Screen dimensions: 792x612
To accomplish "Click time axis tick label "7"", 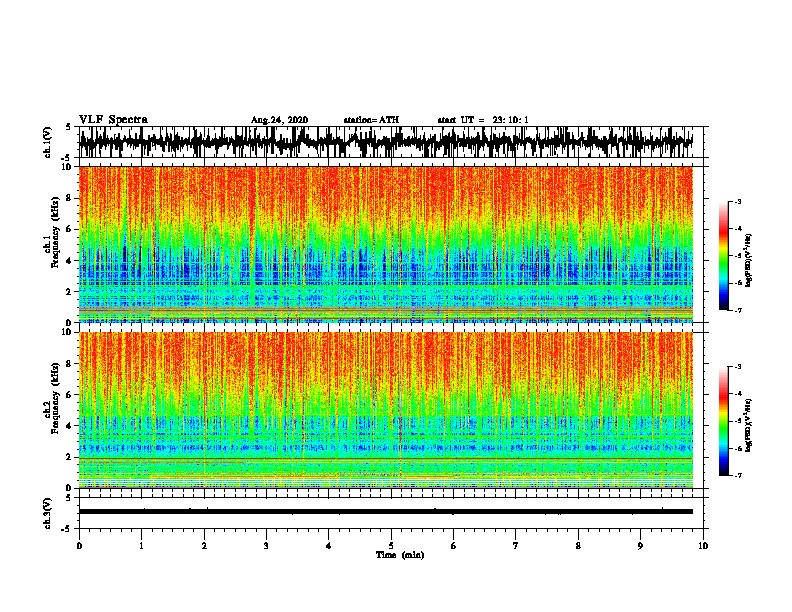I will click(x=516, y=546).
